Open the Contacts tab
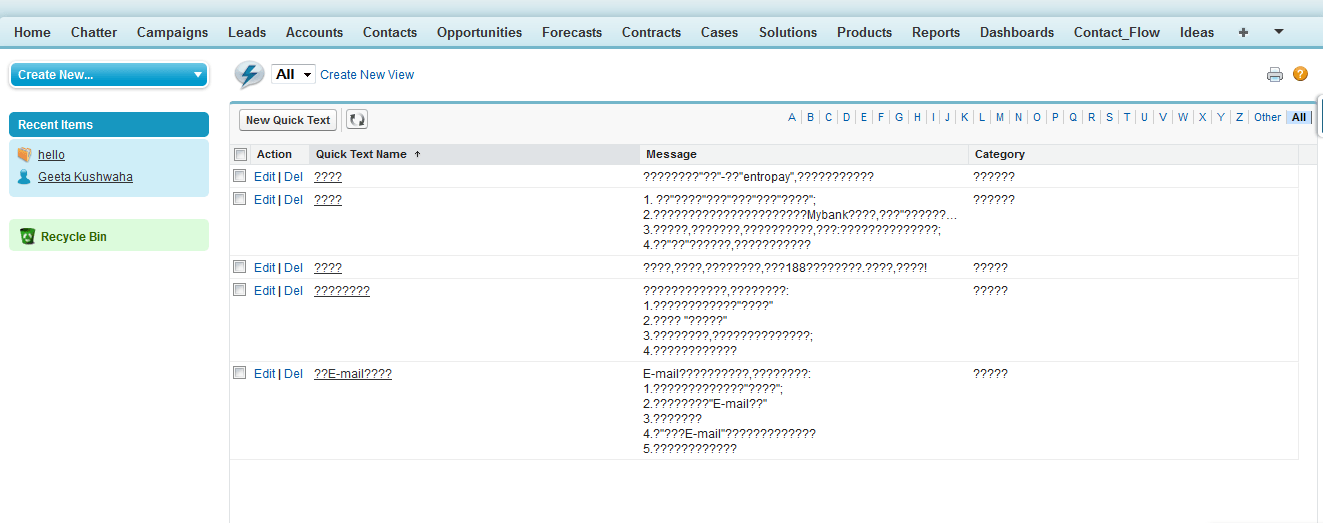This screenshot has height=523, width=1323. click(390, 32)
